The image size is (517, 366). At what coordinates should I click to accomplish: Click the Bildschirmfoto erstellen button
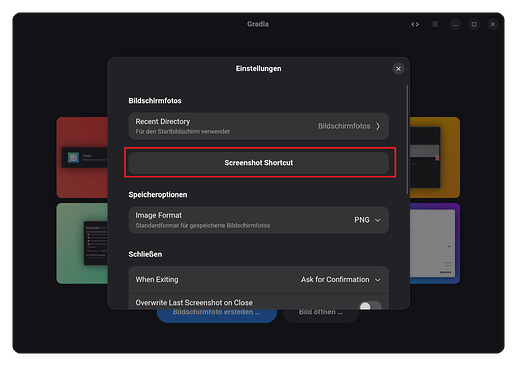point(217,316)
